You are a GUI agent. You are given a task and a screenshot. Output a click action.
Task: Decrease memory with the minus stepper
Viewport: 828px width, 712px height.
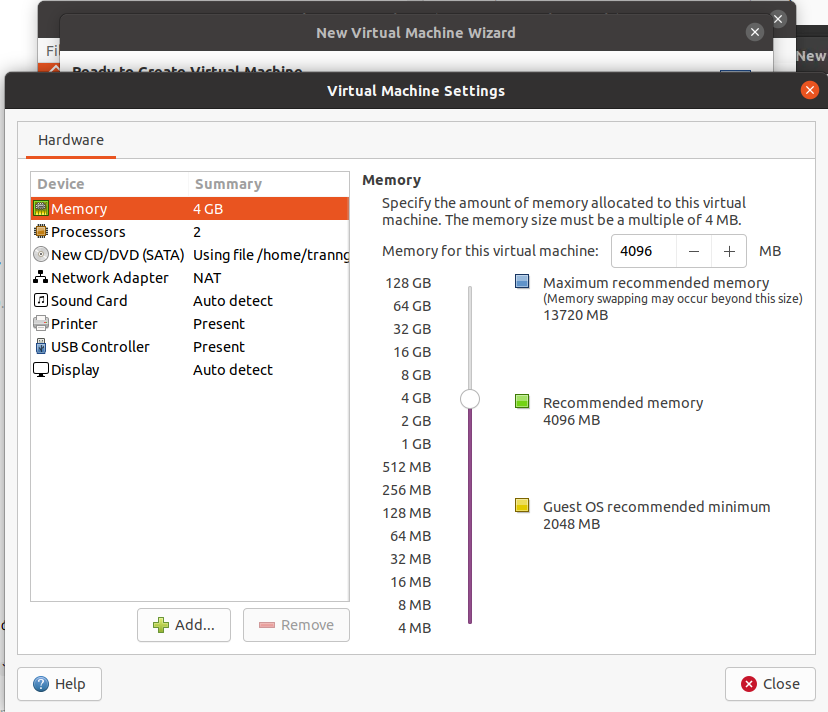[x=694, y=251]
